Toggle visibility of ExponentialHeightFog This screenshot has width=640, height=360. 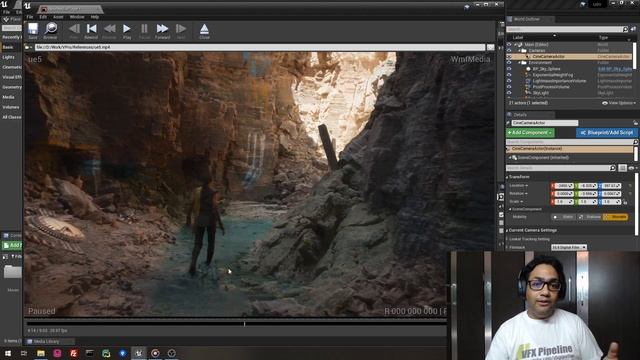[509, 75]
